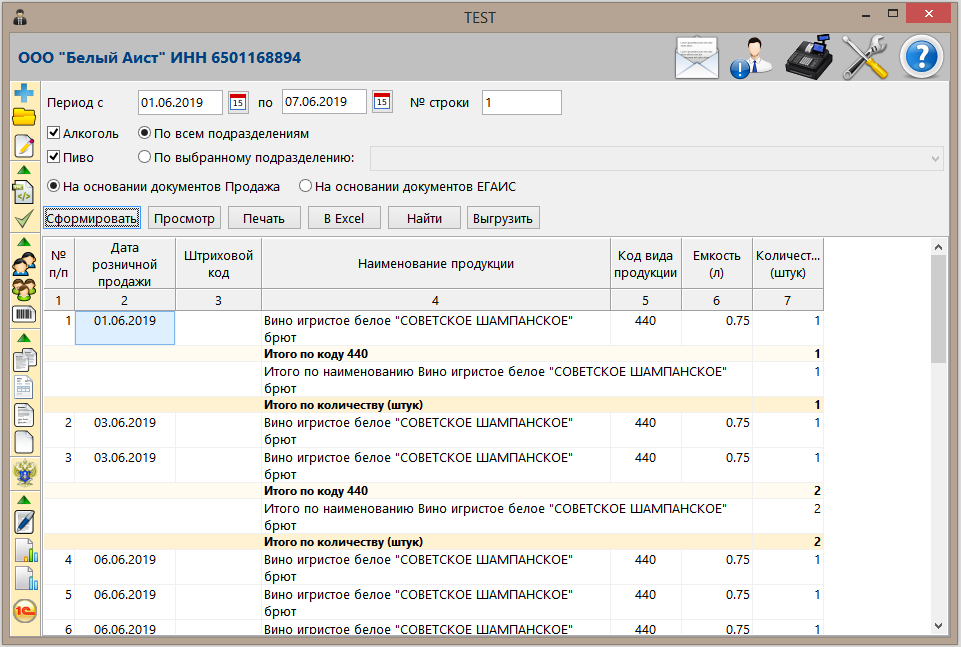Click the green checkmark icon

24,218
